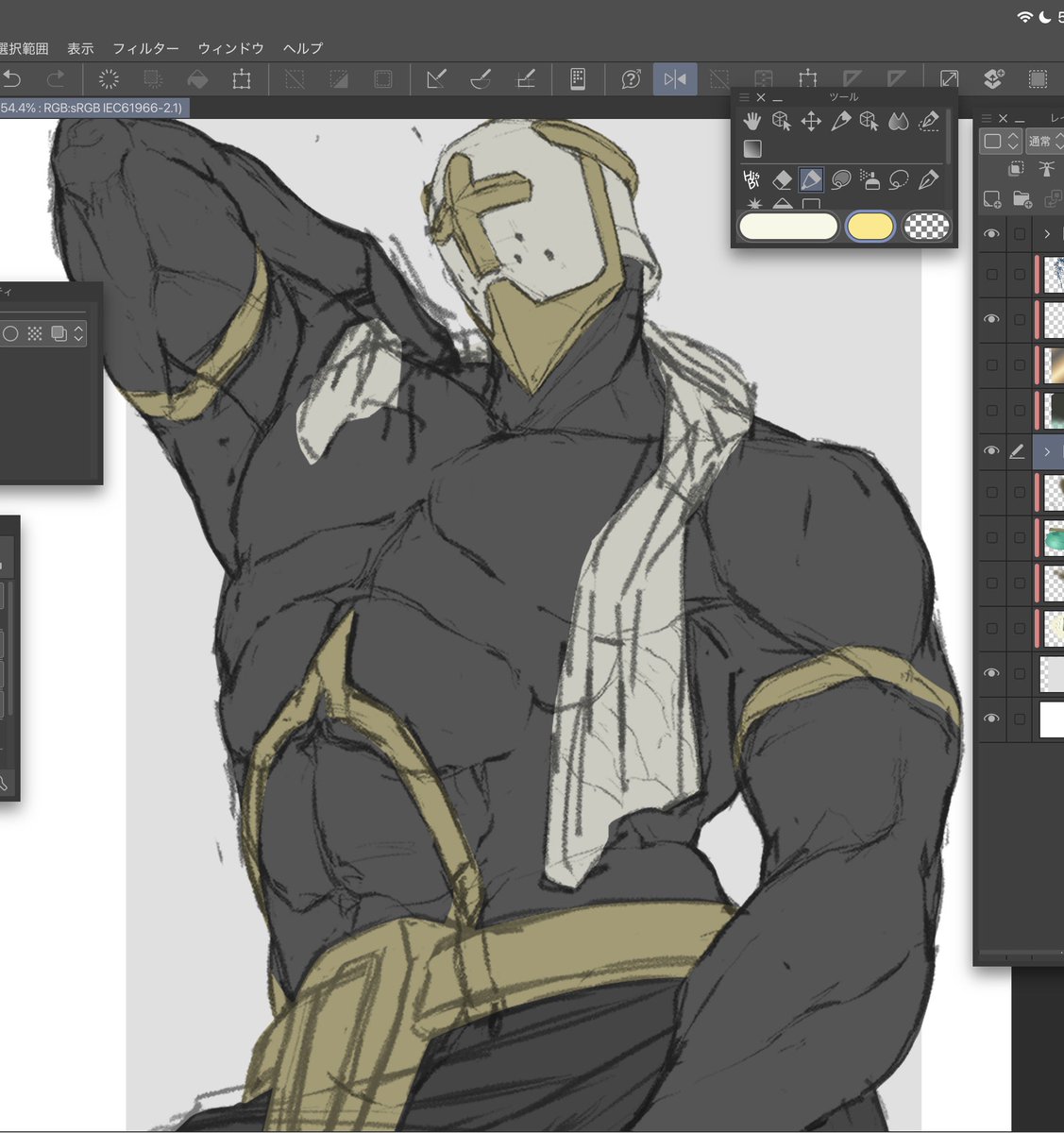Click the overlapping squares icon in left panel
This screenshot has width=1064, height=1133.
pos(59,333)
